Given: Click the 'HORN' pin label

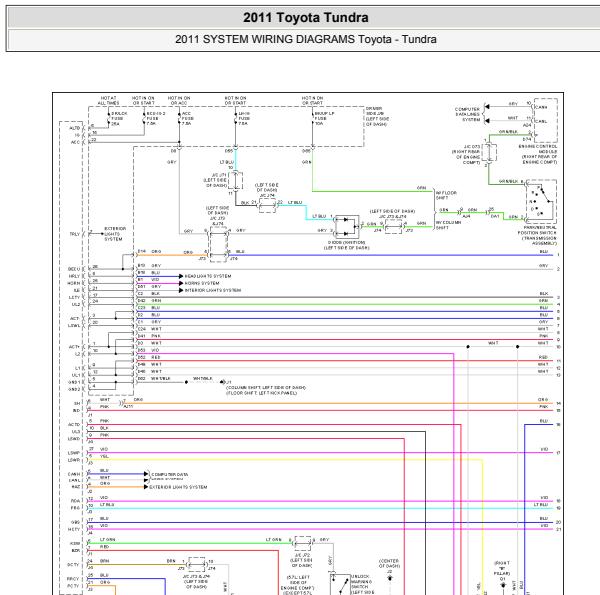Looking at the screenshot, I should click(x=74, y=283).
